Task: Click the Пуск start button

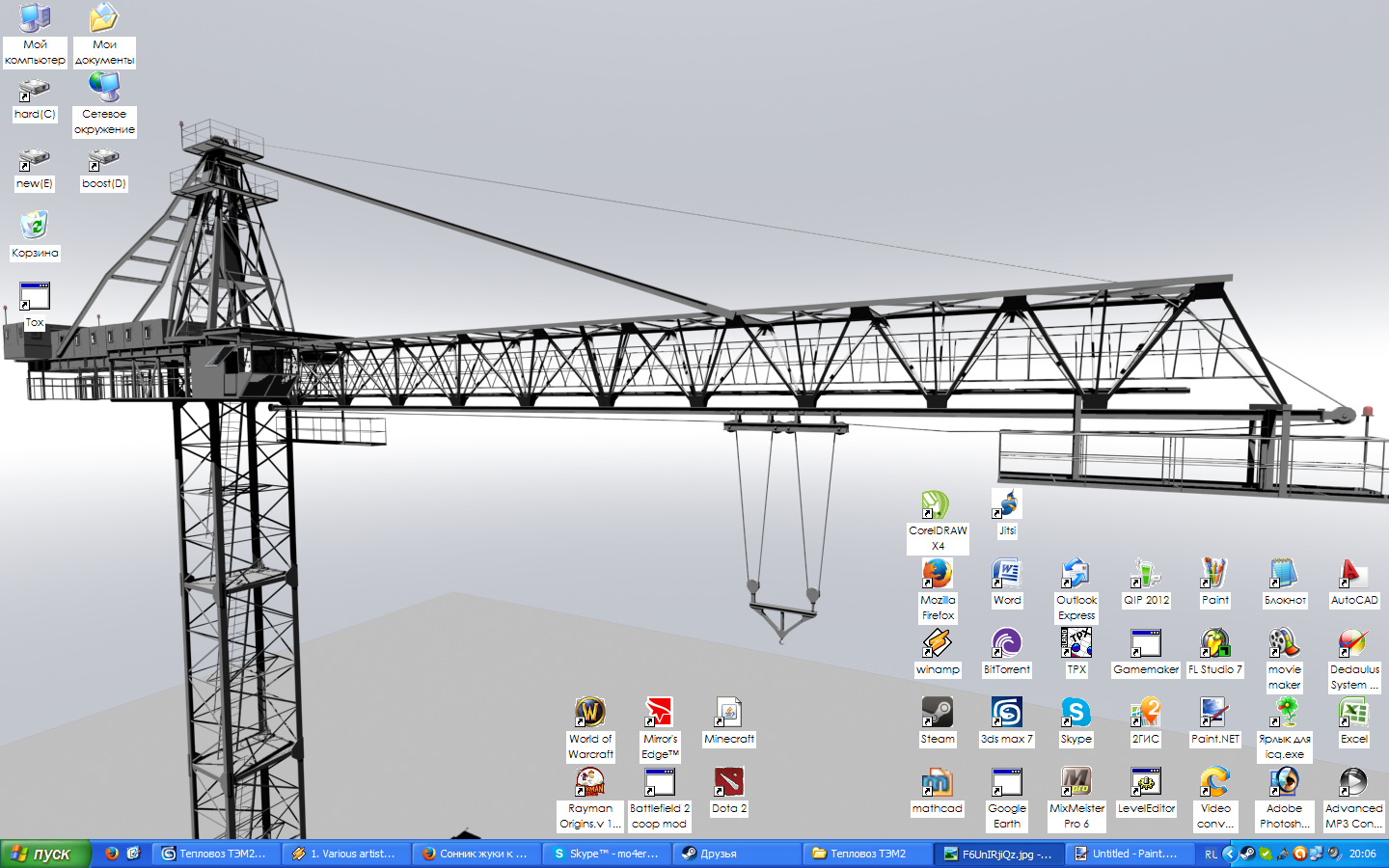Action: click(x=44, y=854)
